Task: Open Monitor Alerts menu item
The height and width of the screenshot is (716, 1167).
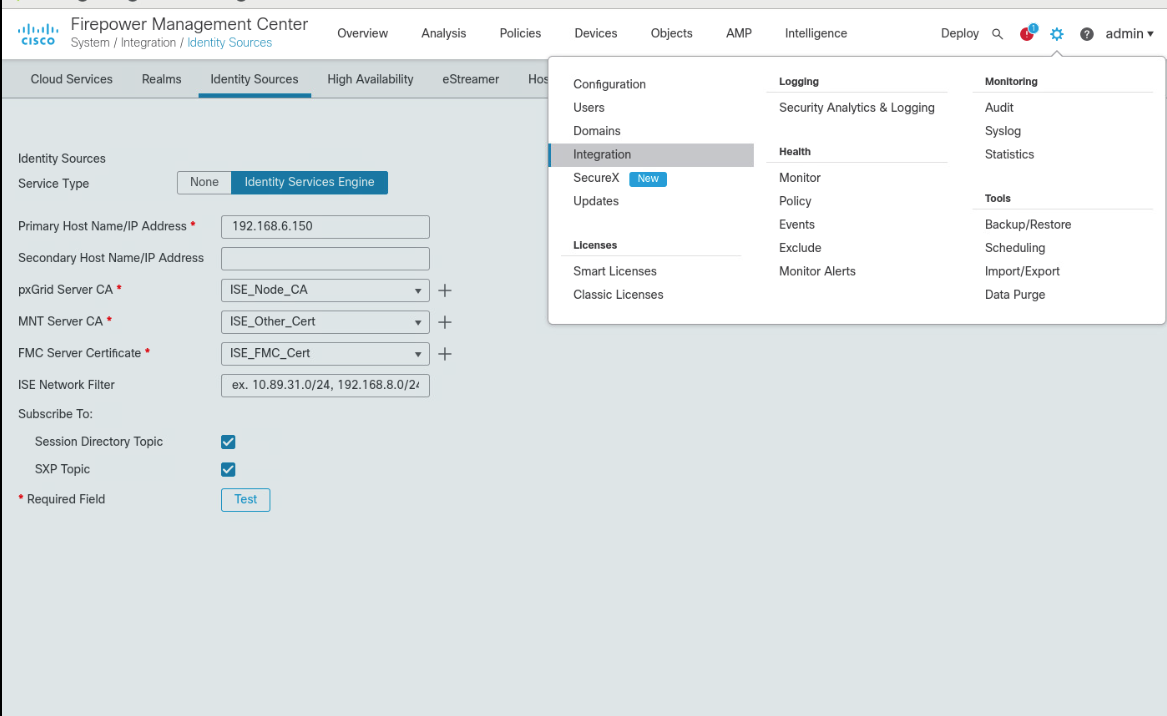Action: tap(817, 272)
